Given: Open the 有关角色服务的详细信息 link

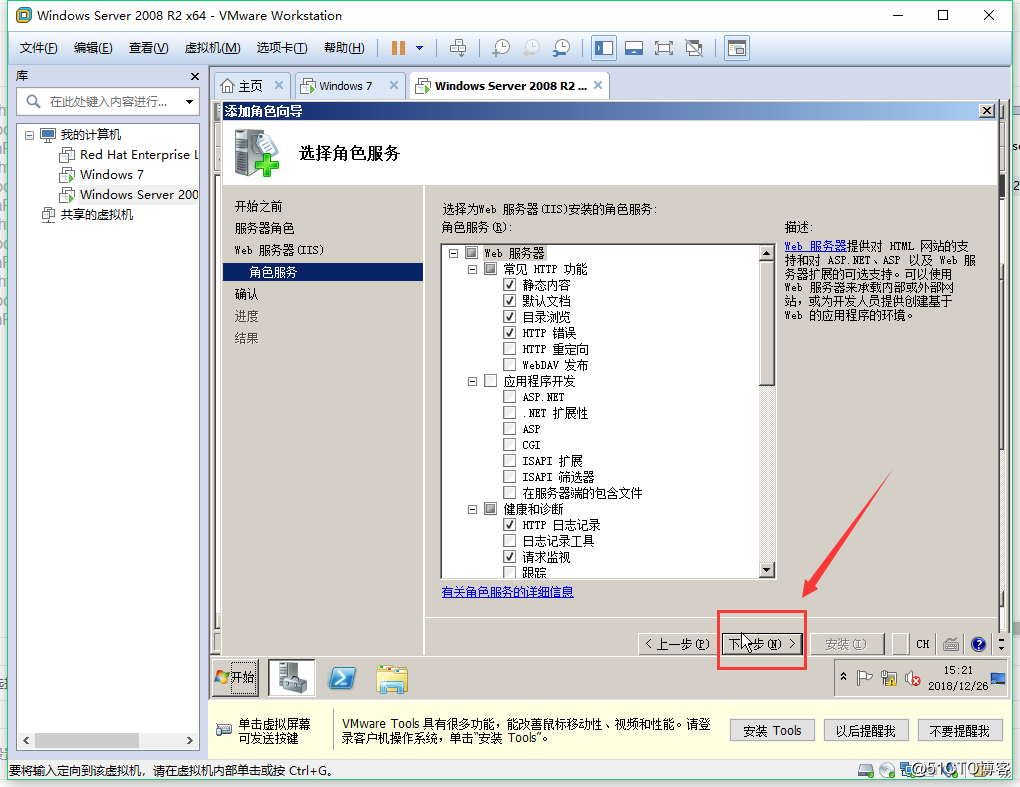Looking at the screenshot, I should (507, 592).
